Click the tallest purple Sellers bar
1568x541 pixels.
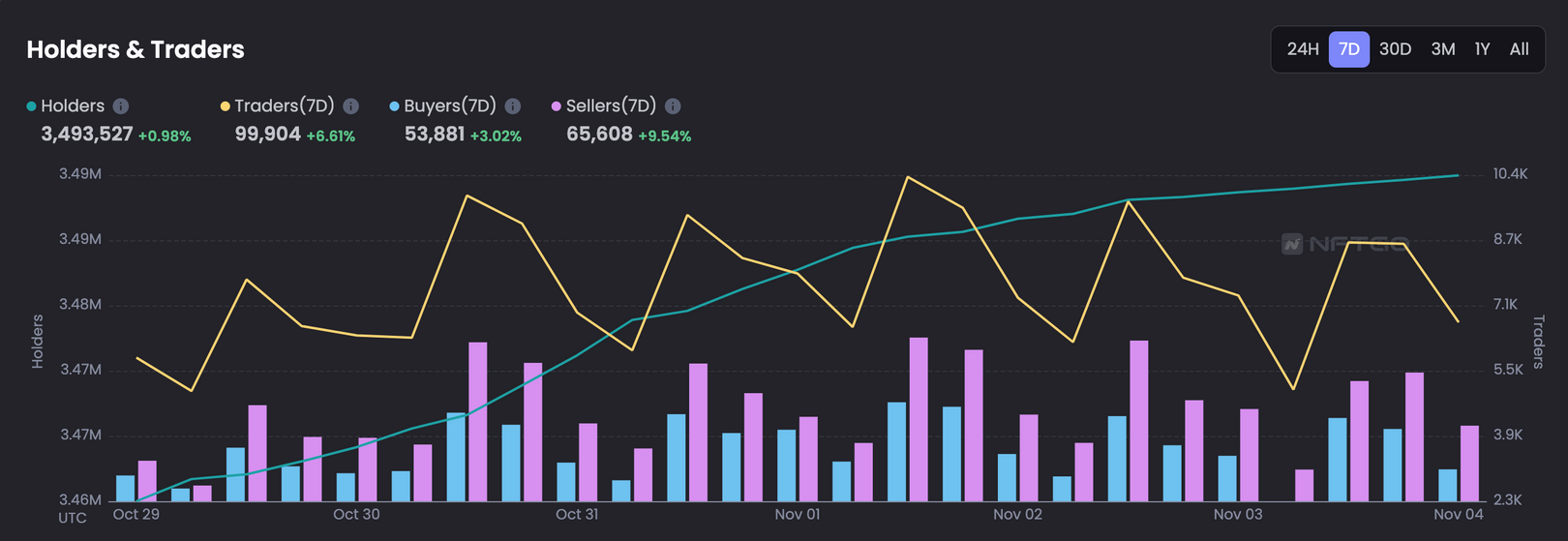point(919,418)
